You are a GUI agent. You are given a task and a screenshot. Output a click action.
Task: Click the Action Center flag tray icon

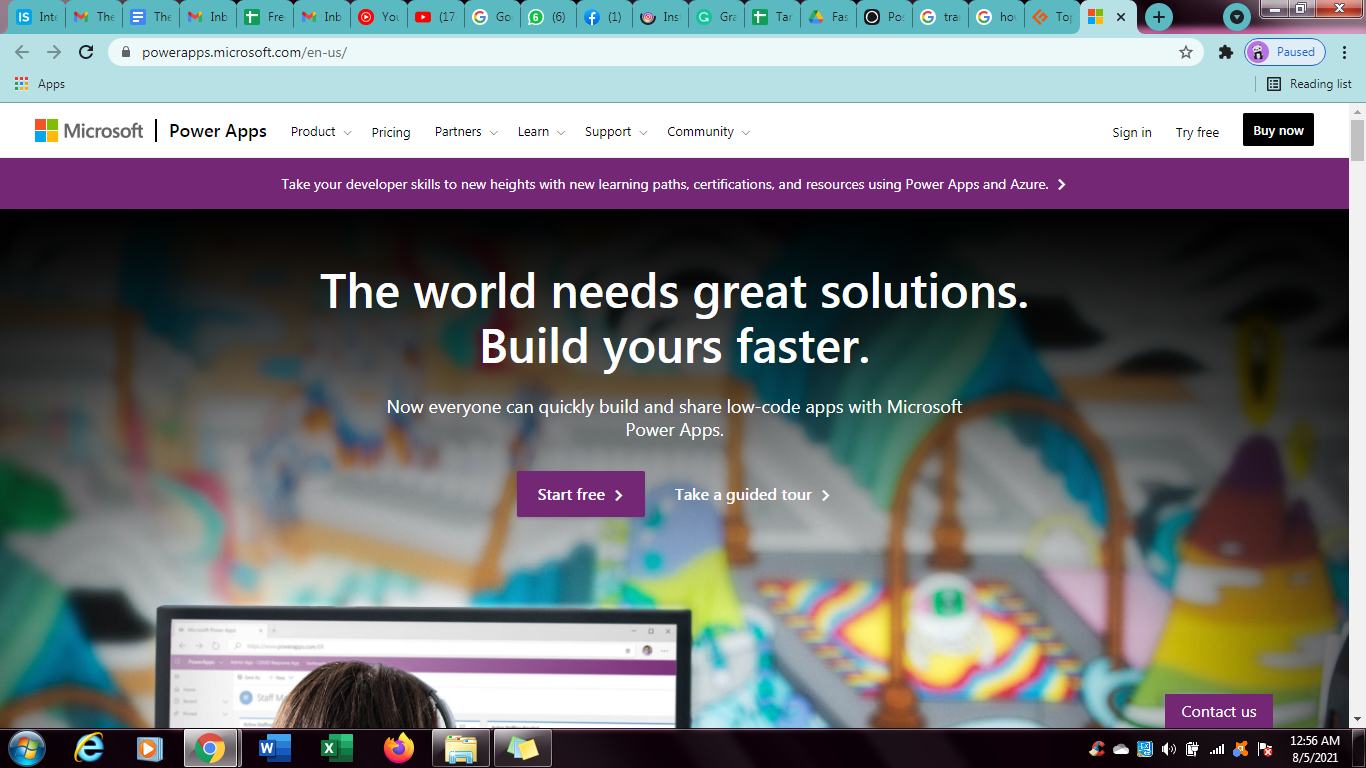[1265, 748]
